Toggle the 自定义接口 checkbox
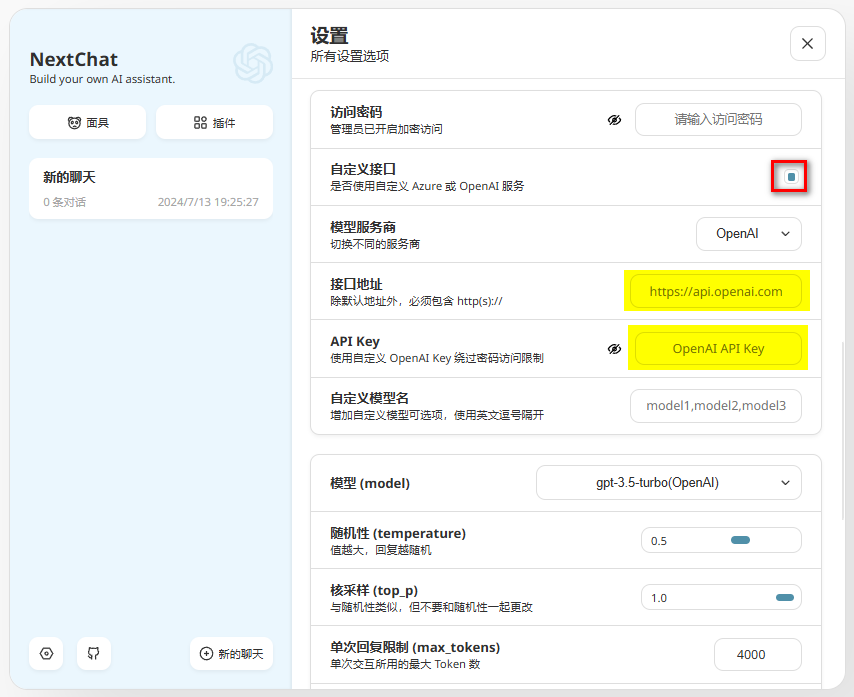 click(x=791, y=176)
